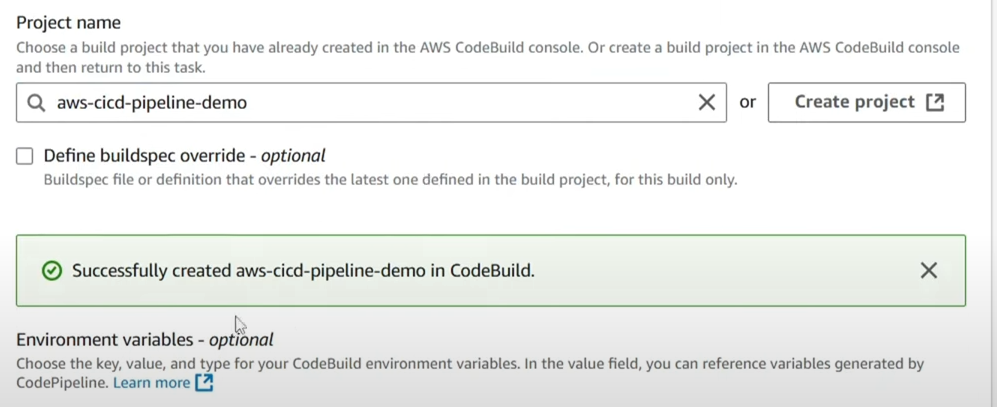Click the buildspec override description text
This screenshot has height=407, width=997.
[390, 180]
